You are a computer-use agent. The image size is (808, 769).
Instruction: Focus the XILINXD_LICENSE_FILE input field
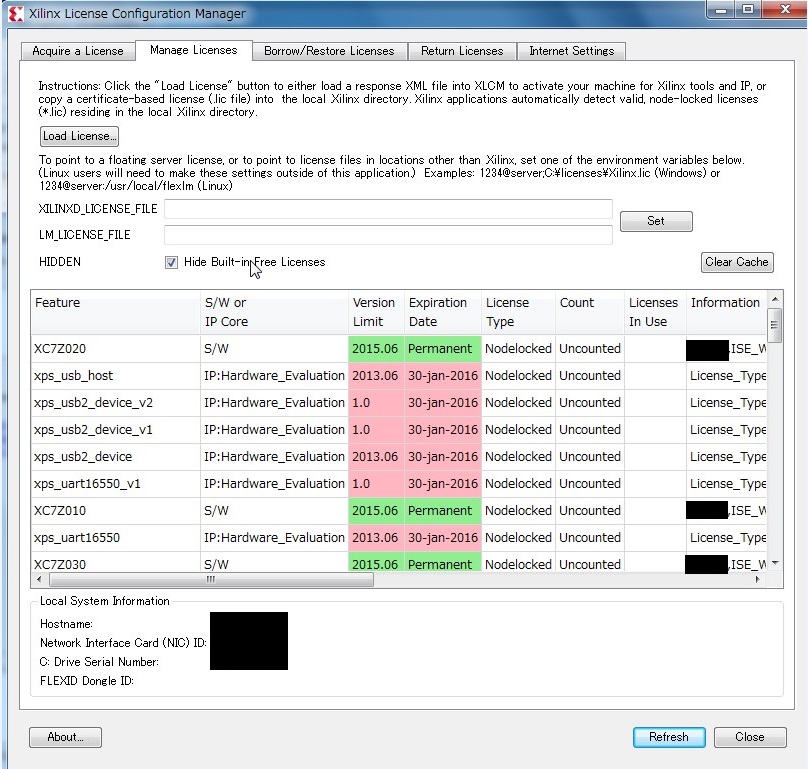(388, 209)
